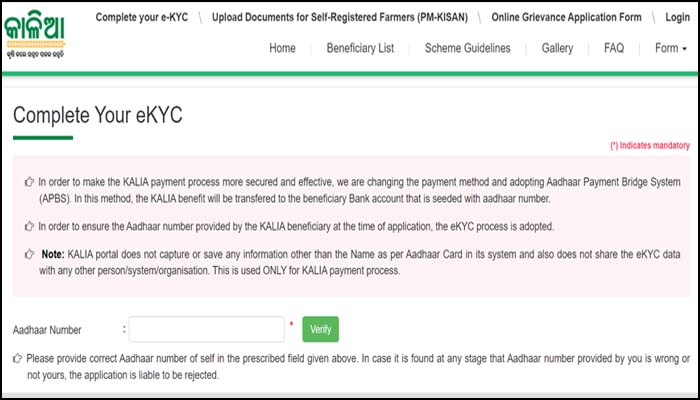This screenshot has width=700, height=400.
Task: Open the Home menu item
Action: [x=282, y=48]
